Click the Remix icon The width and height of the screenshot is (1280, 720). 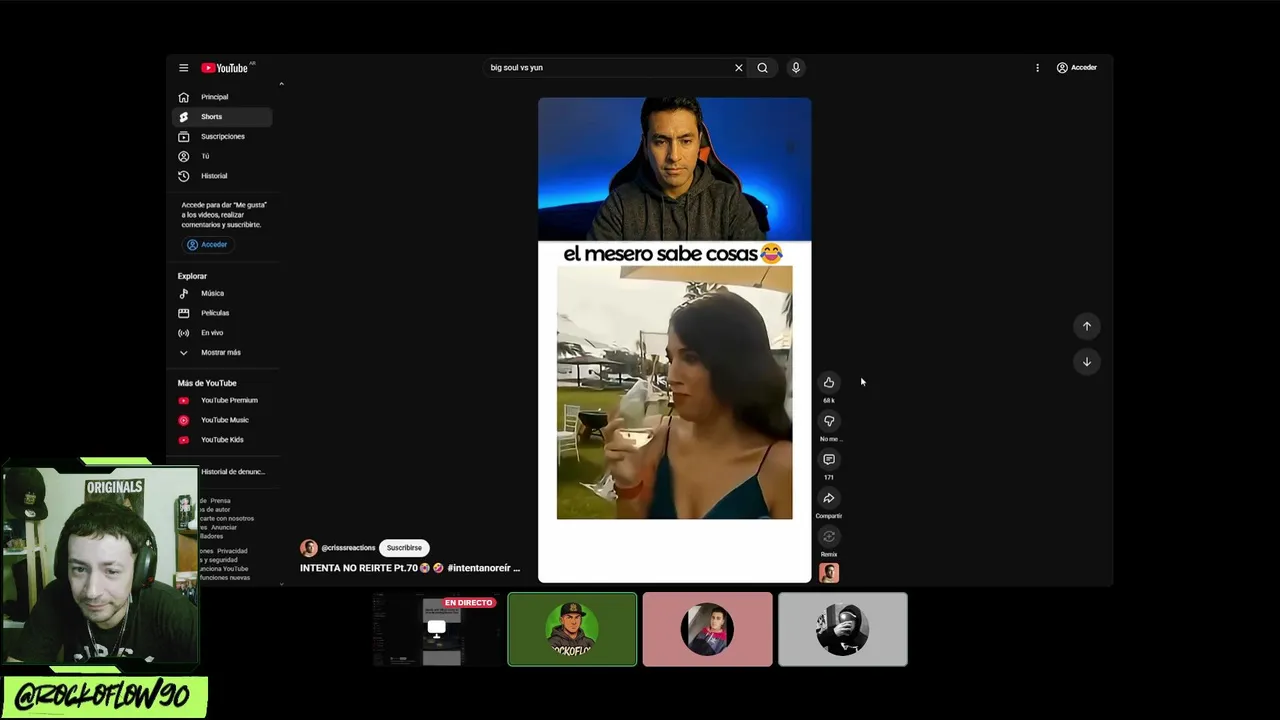[829, 536]
